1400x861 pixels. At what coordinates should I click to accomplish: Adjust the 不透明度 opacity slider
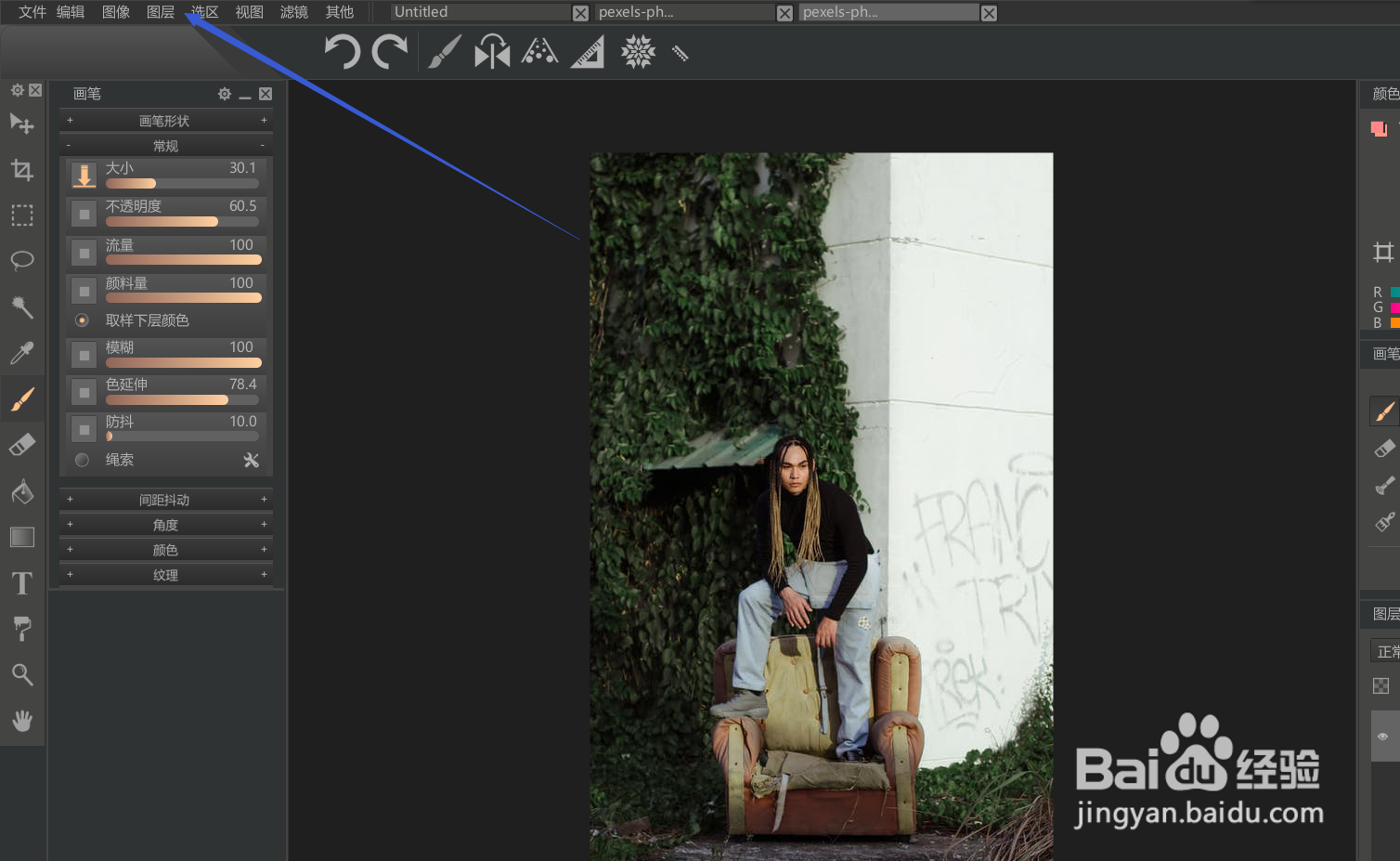tap(182, 222)
